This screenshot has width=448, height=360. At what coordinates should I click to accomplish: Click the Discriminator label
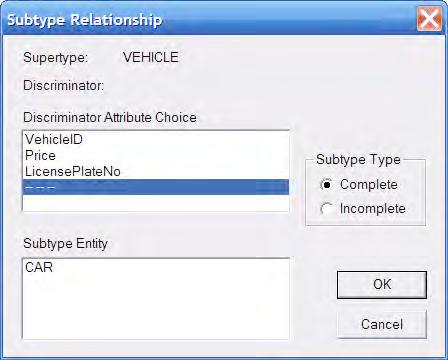[64, 86]
